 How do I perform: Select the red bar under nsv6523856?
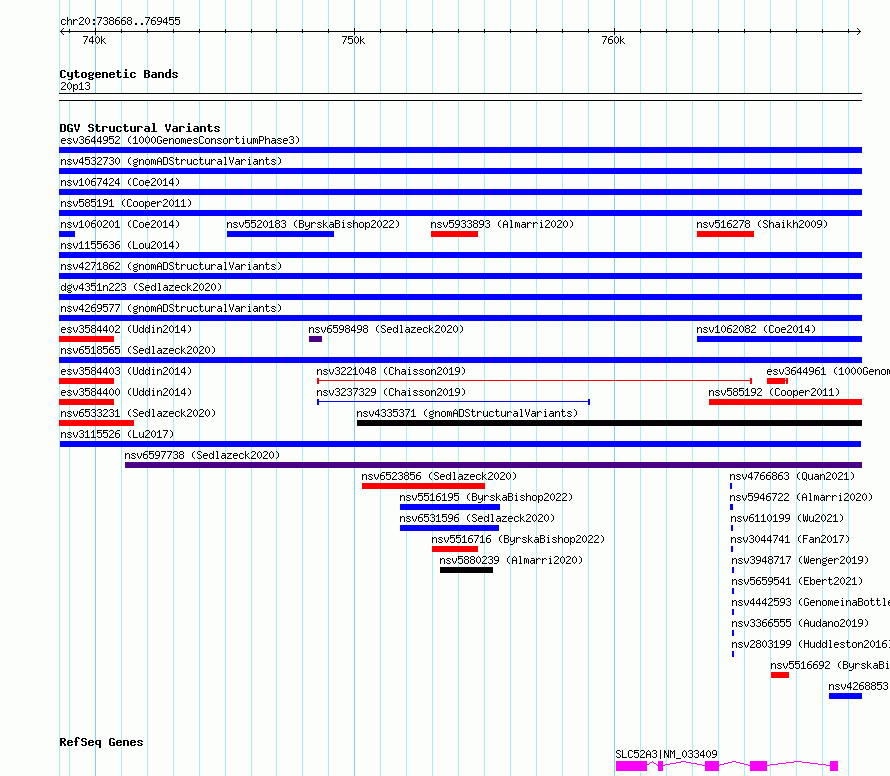coord(423,486)
